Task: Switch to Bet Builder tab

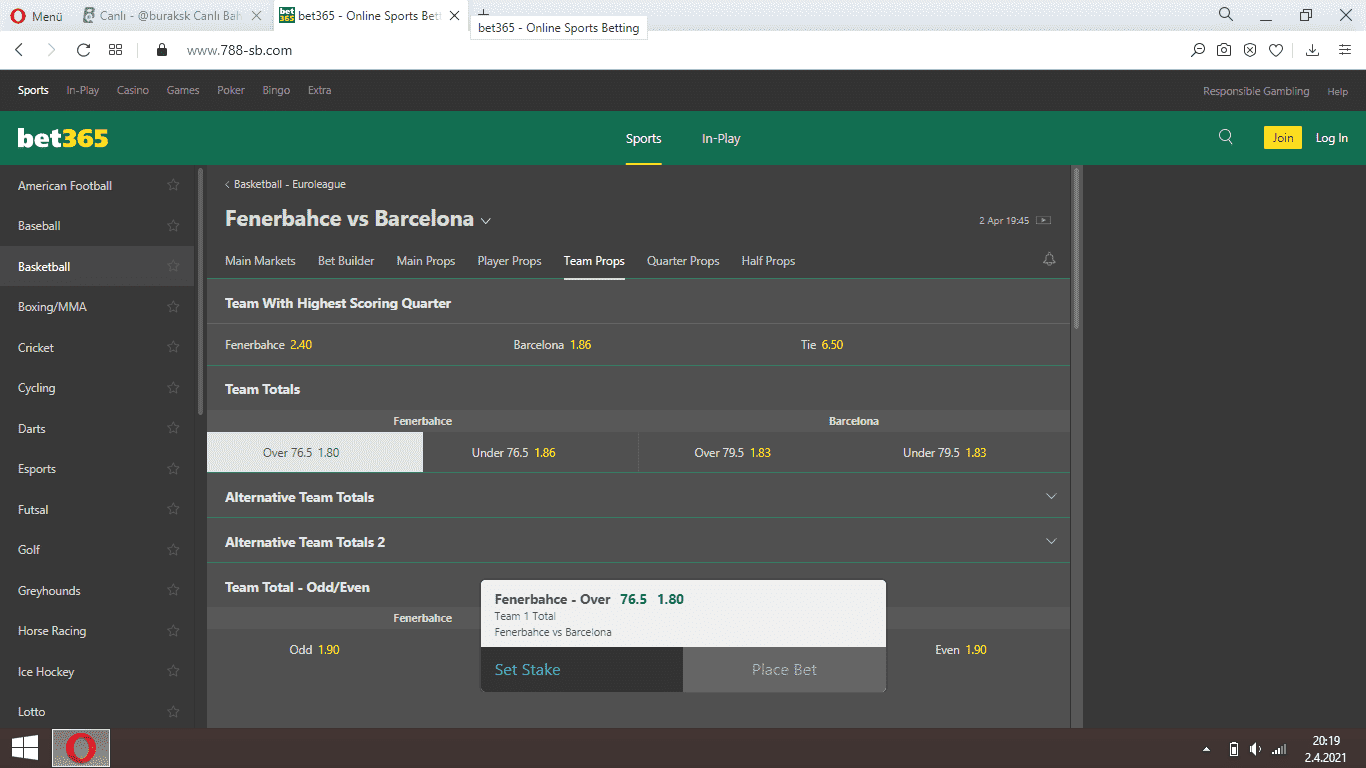Action: tap(346, 261)
